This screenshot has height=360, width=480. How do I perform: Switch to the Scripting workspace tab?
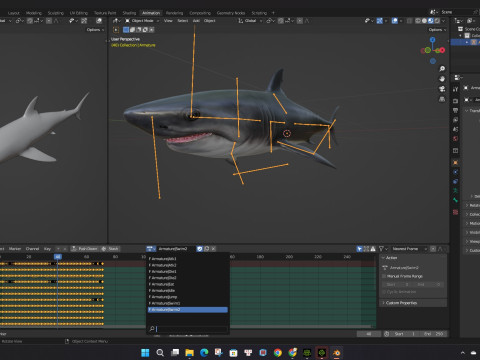(x=259, y=13)
